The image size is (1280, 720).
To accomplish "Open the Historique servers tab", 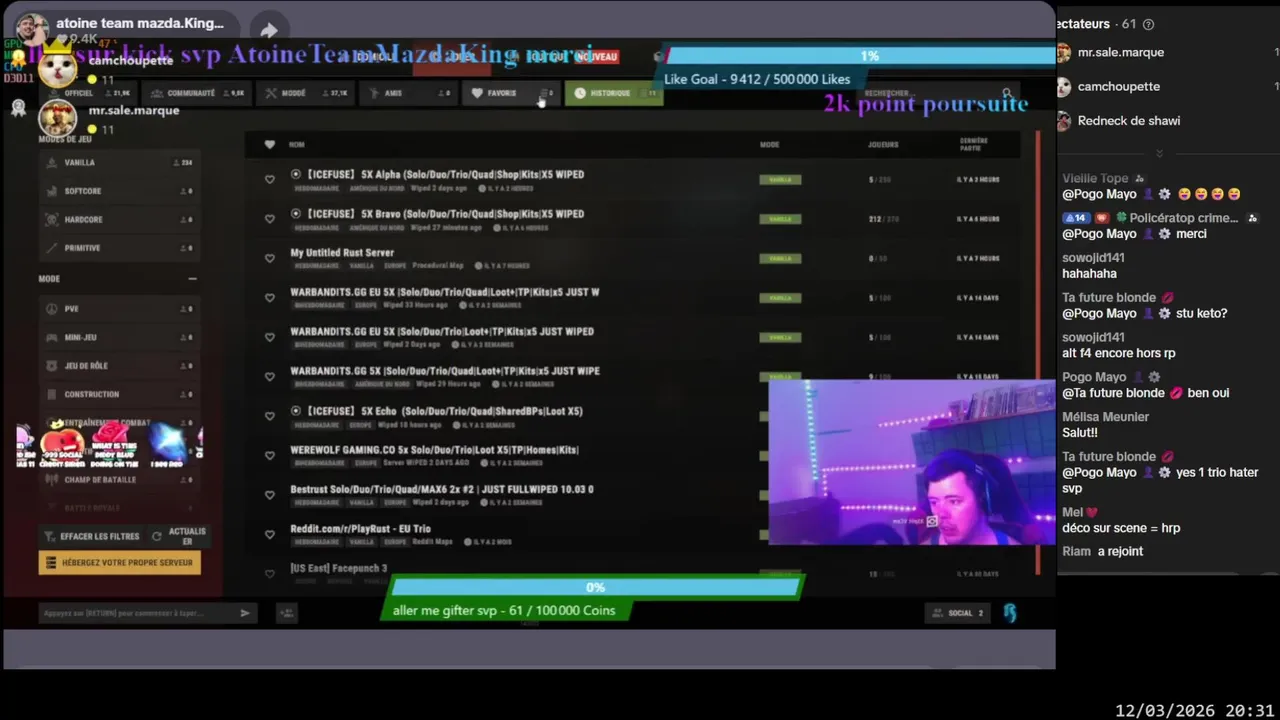I will (614, 93).
